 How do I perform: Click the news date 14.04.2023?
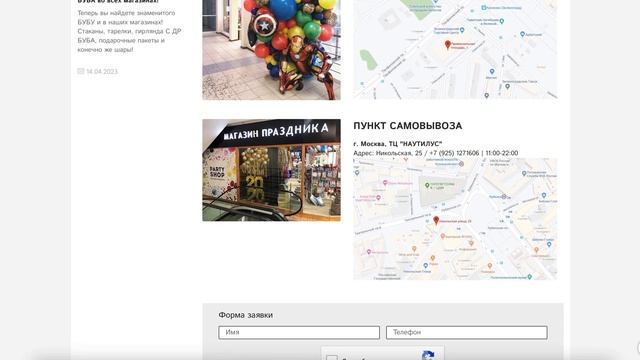(x=102, y=71)
